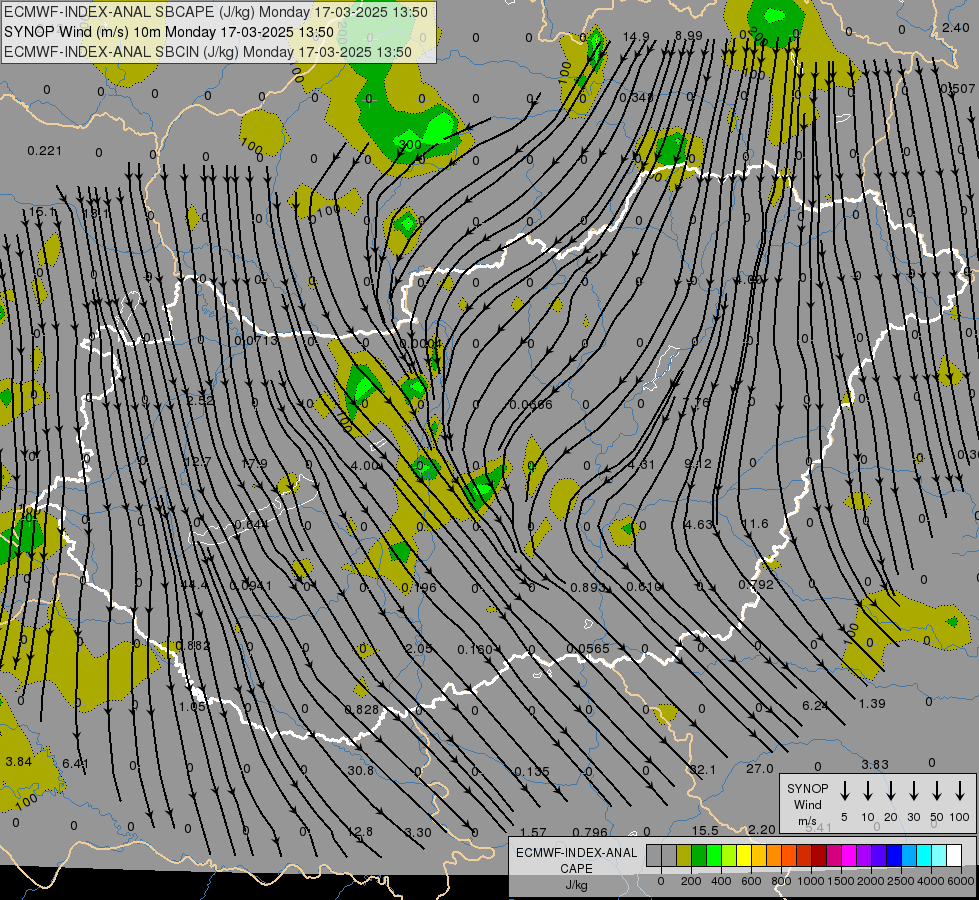Click the value '0.221' on the map

click(44, 151)
